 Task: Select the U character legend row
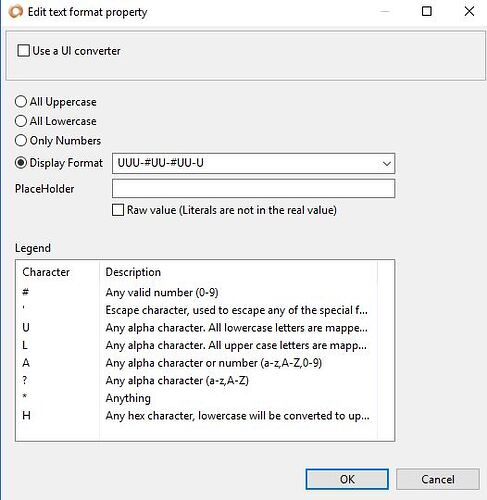click(x=196, y=328)
